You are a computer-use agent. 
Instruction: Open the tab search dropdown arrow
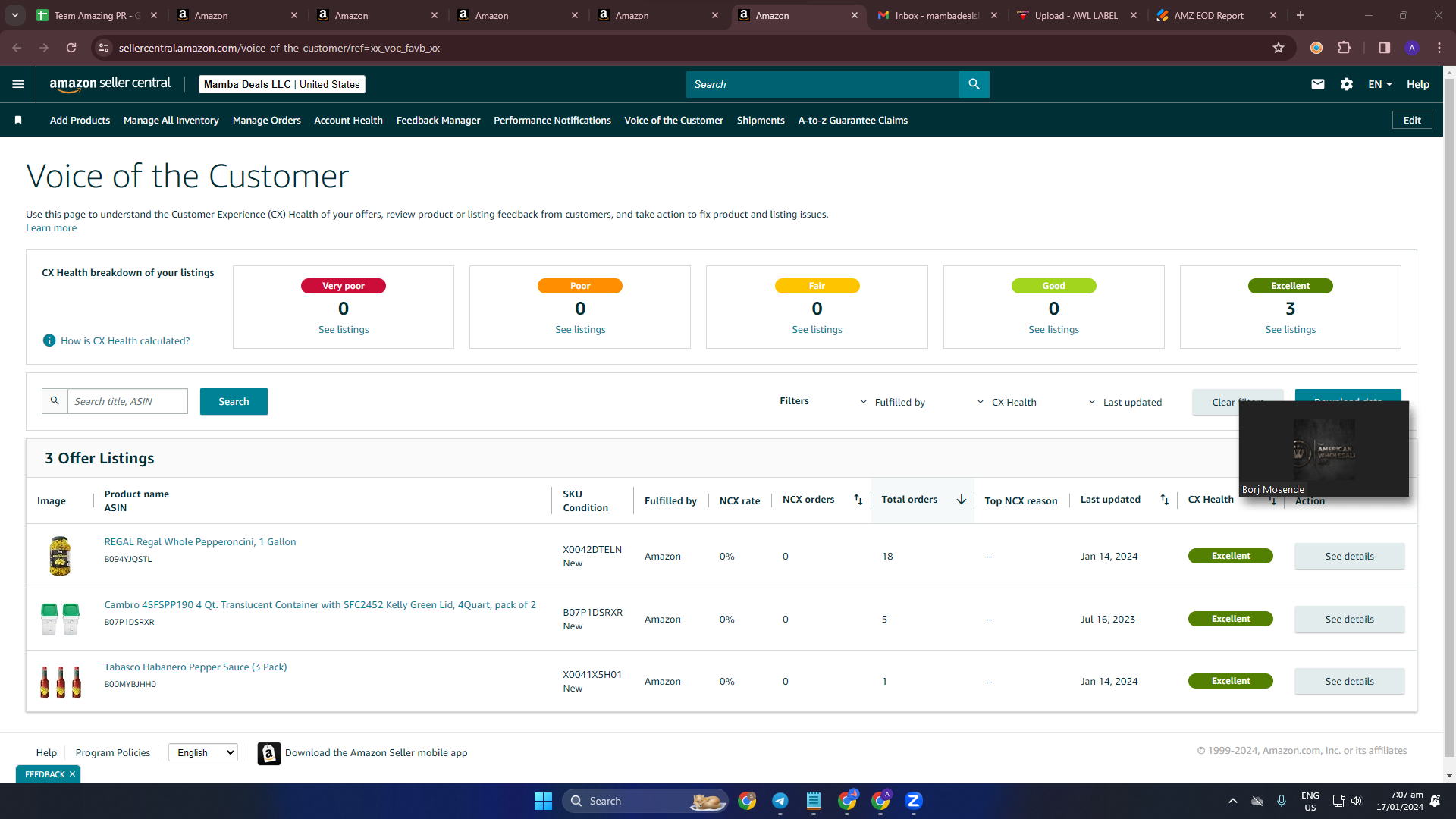pos(15,15)
